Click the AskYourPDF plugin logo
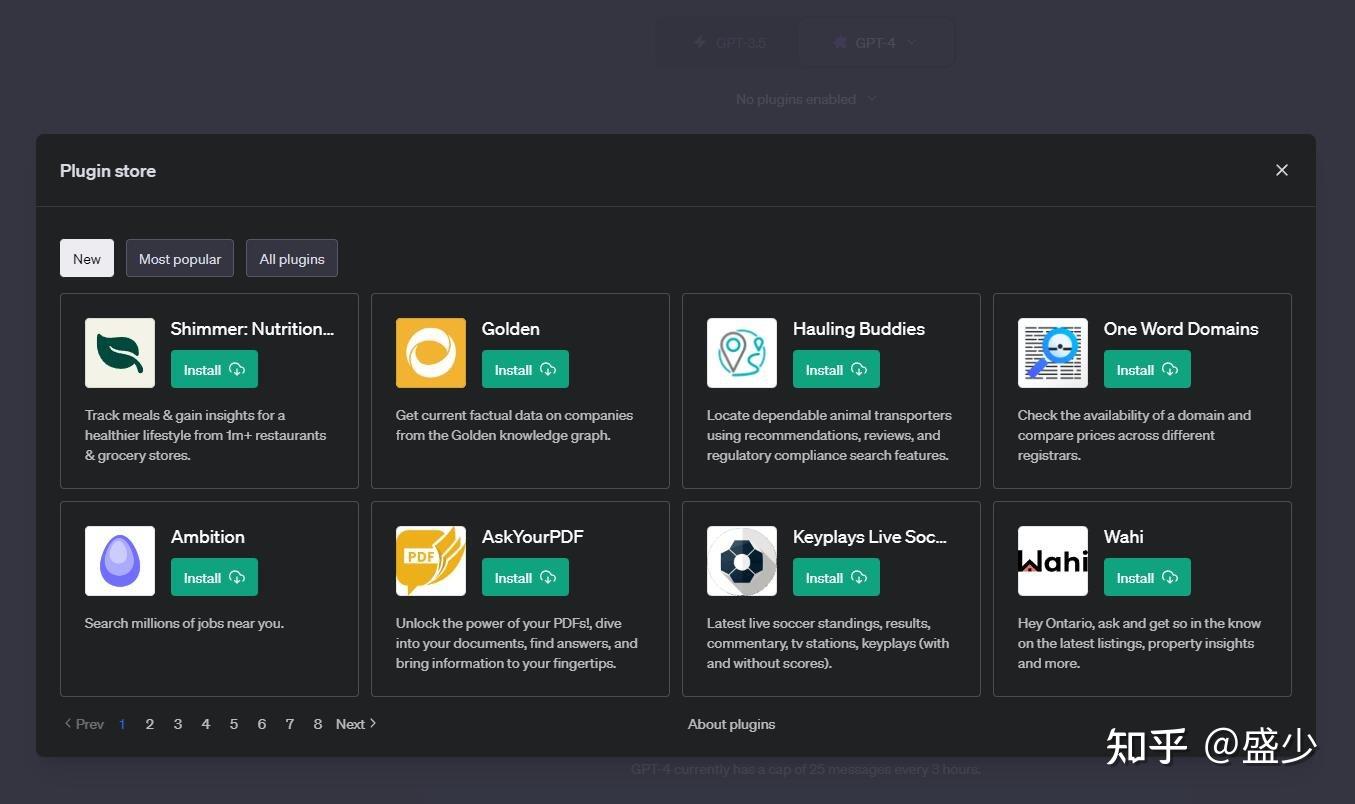Screen dimensions: 1355x804 tap(431, 561)
